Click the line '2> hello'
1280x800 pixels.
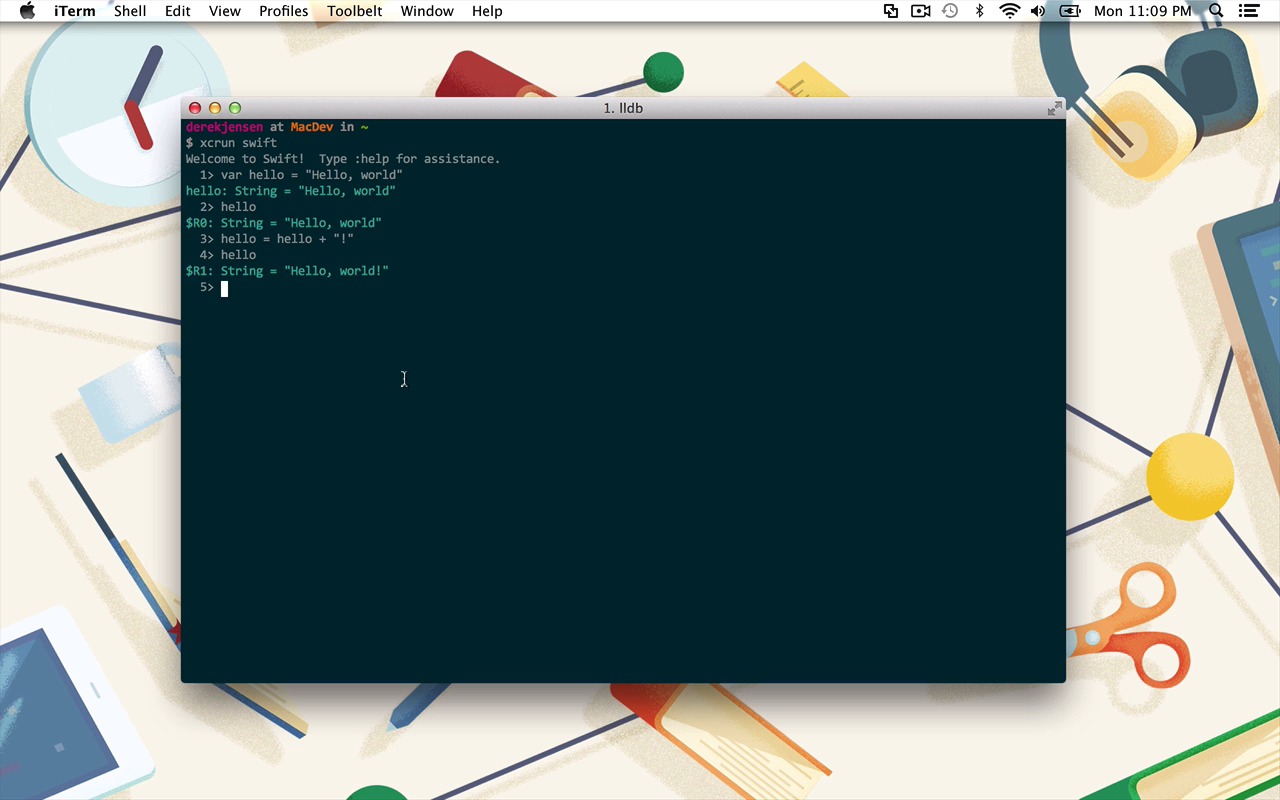pyautogui.click(x=228, y=207)
